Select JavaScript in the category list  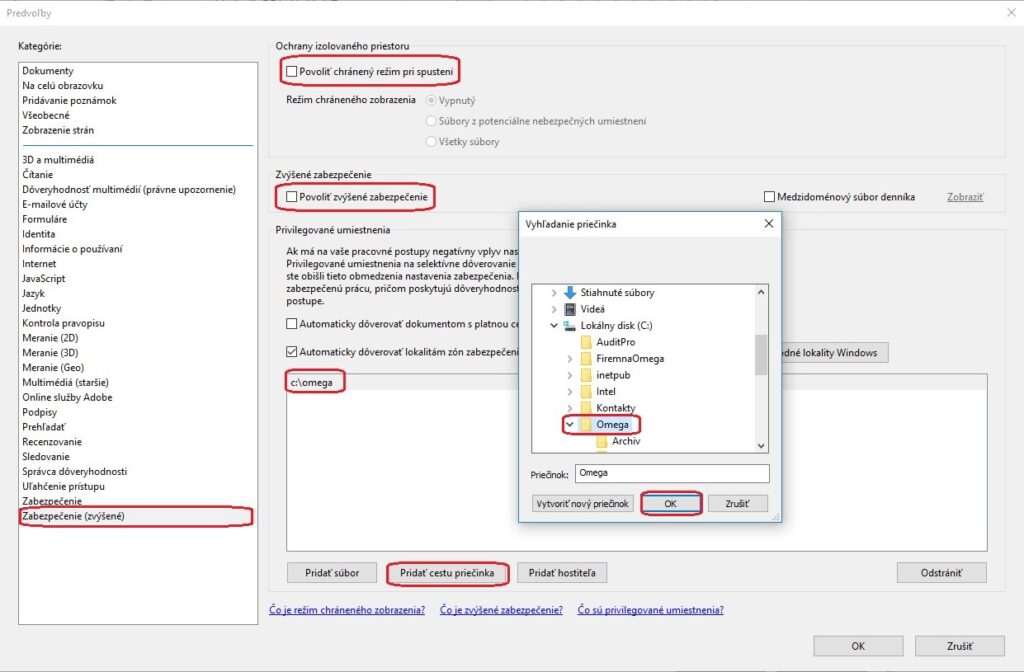tap(44, 279)
